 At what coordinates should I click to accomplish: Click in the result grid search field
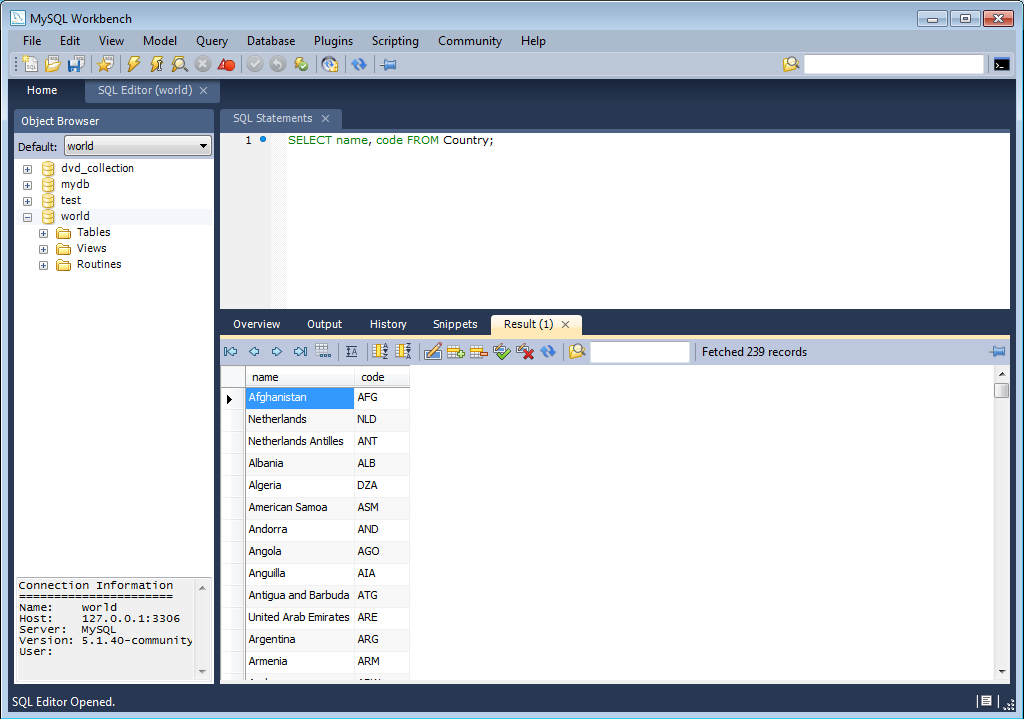point(640,351)
